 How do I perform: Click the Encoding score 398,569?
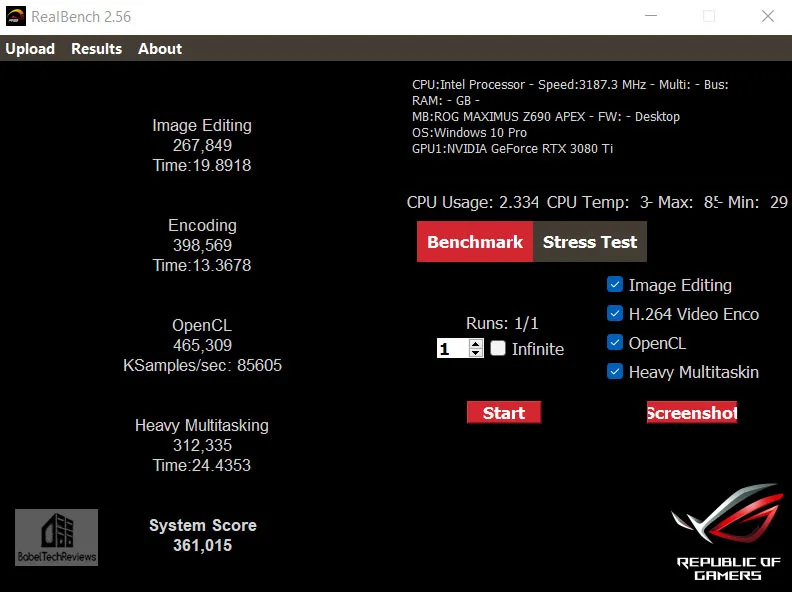tap(203, 245)
